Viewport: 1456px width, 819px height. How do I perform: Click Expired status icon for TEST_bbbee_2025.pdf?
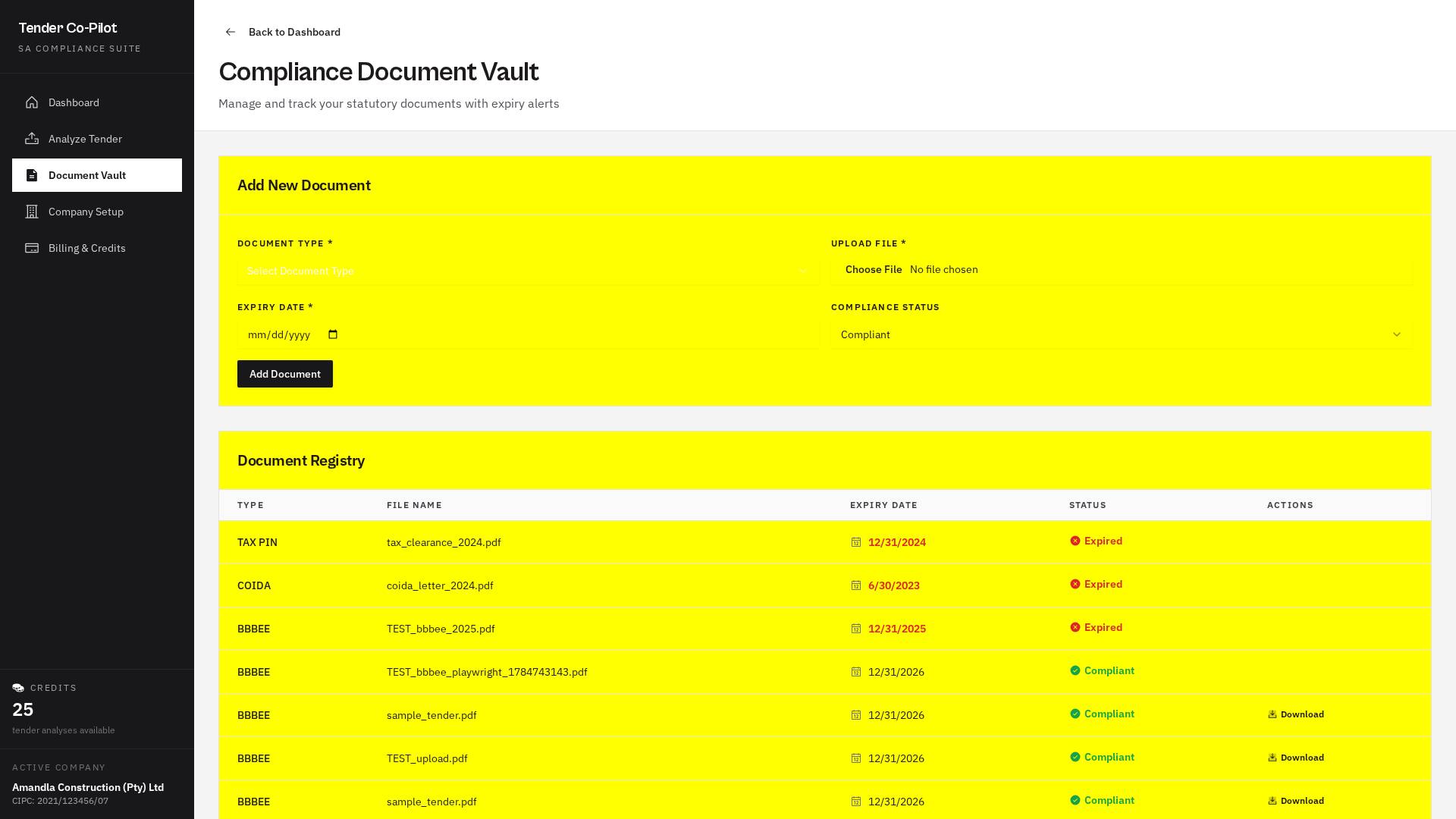1075,627
